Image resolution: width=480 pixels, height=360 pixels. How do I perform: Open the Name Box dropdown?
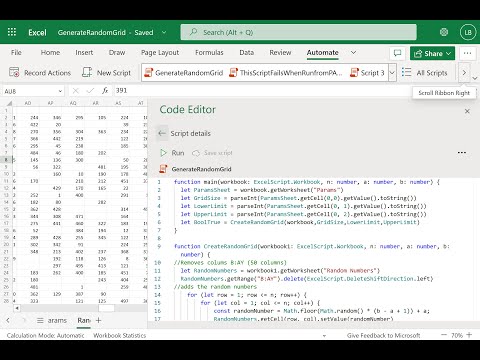tap(60, 91)
